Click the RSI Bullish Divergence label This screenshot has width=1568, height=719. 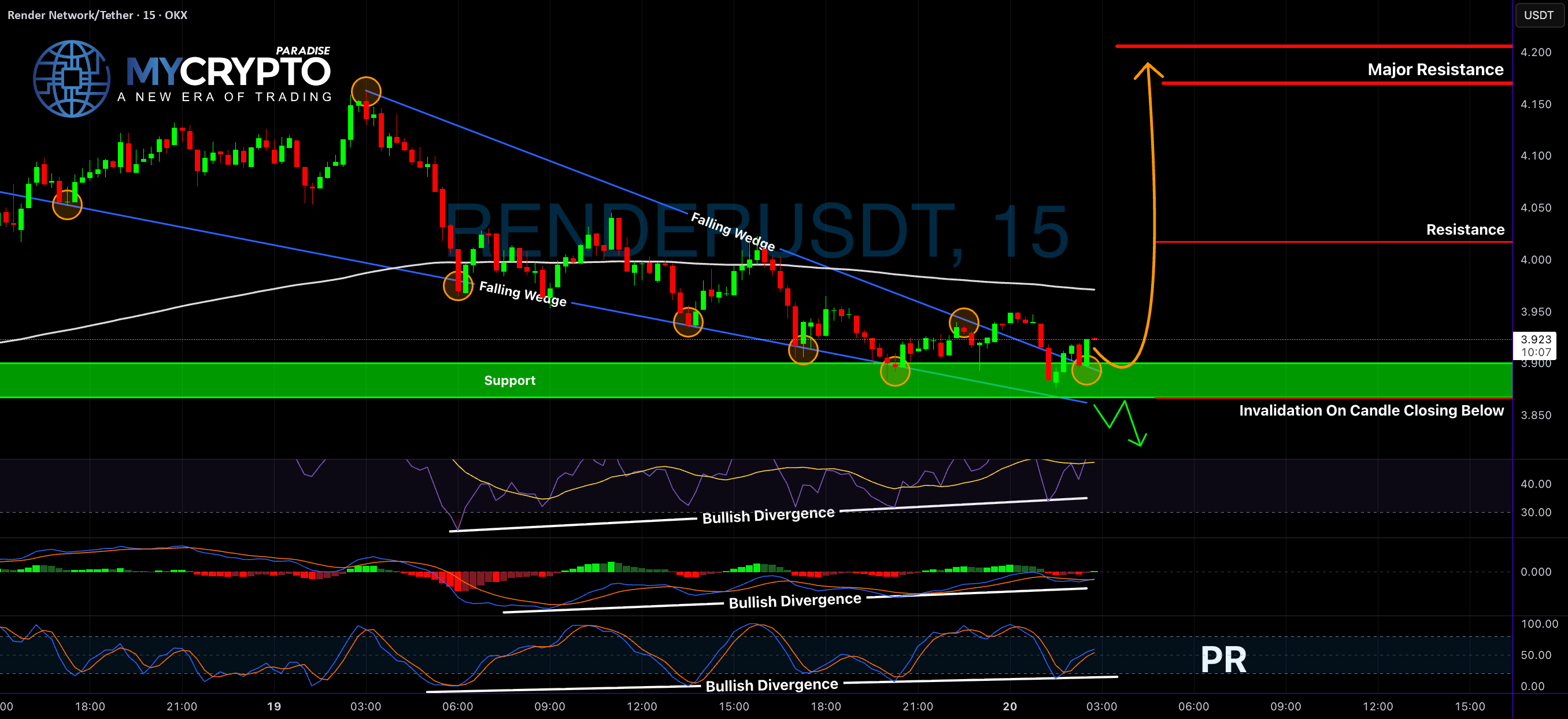768,515
